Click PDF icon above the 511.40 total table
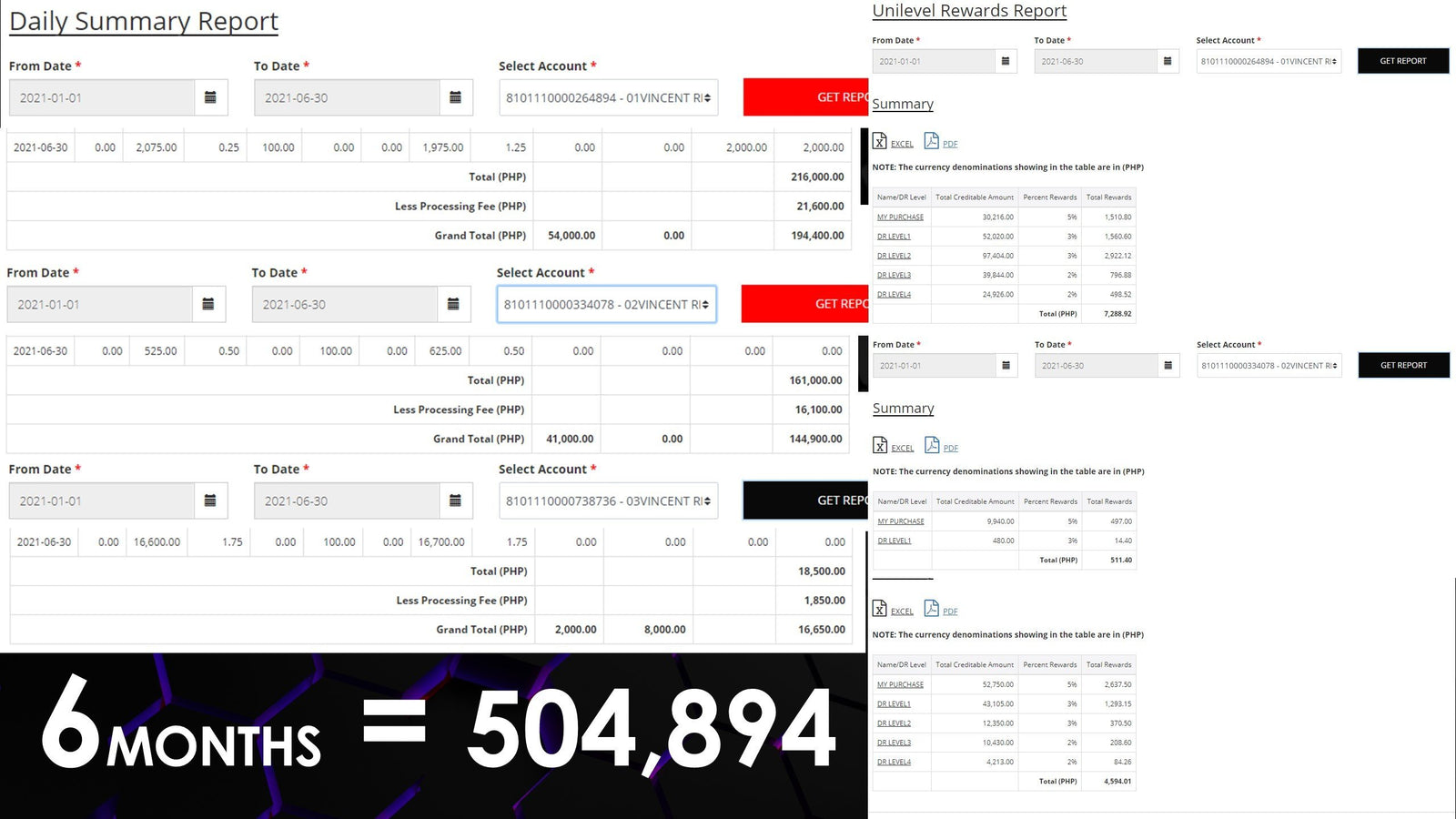 point(932,445)
